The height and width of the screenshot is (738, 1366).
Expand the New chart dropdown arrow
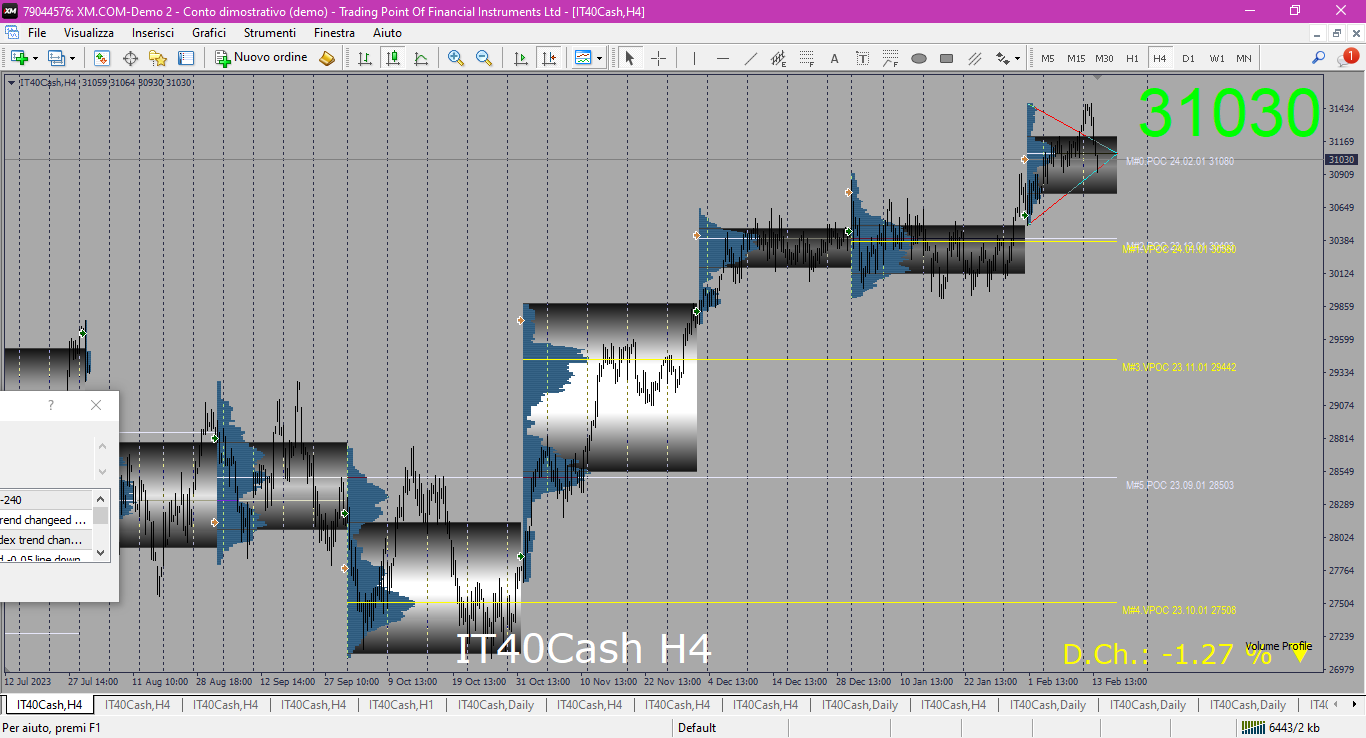[x=34, y=58]
